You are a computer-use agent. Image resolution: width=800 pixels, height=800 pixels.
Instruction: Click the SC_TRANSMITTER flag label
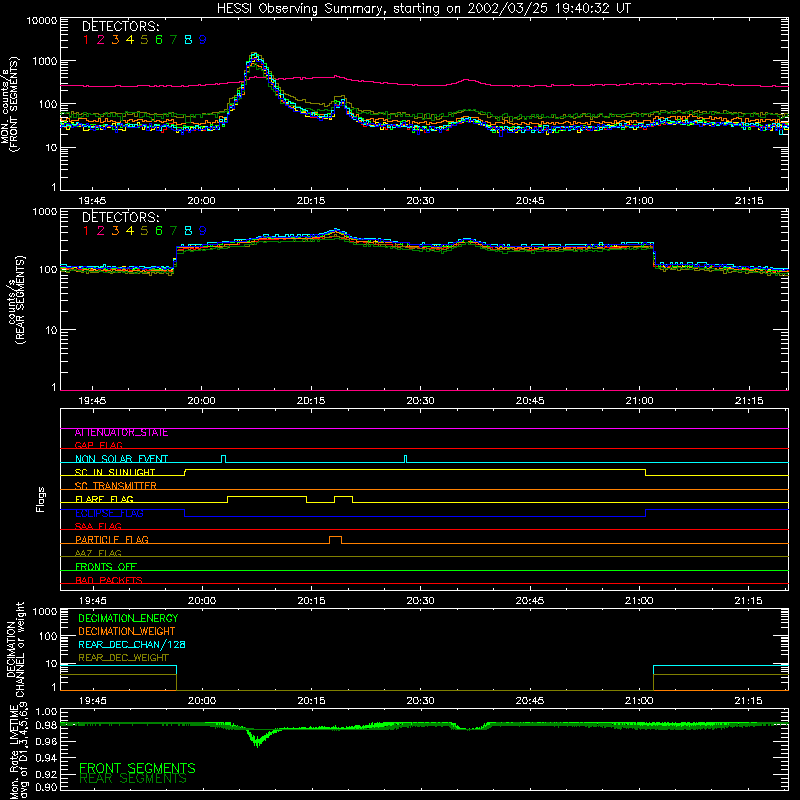(x=116, y=485)
